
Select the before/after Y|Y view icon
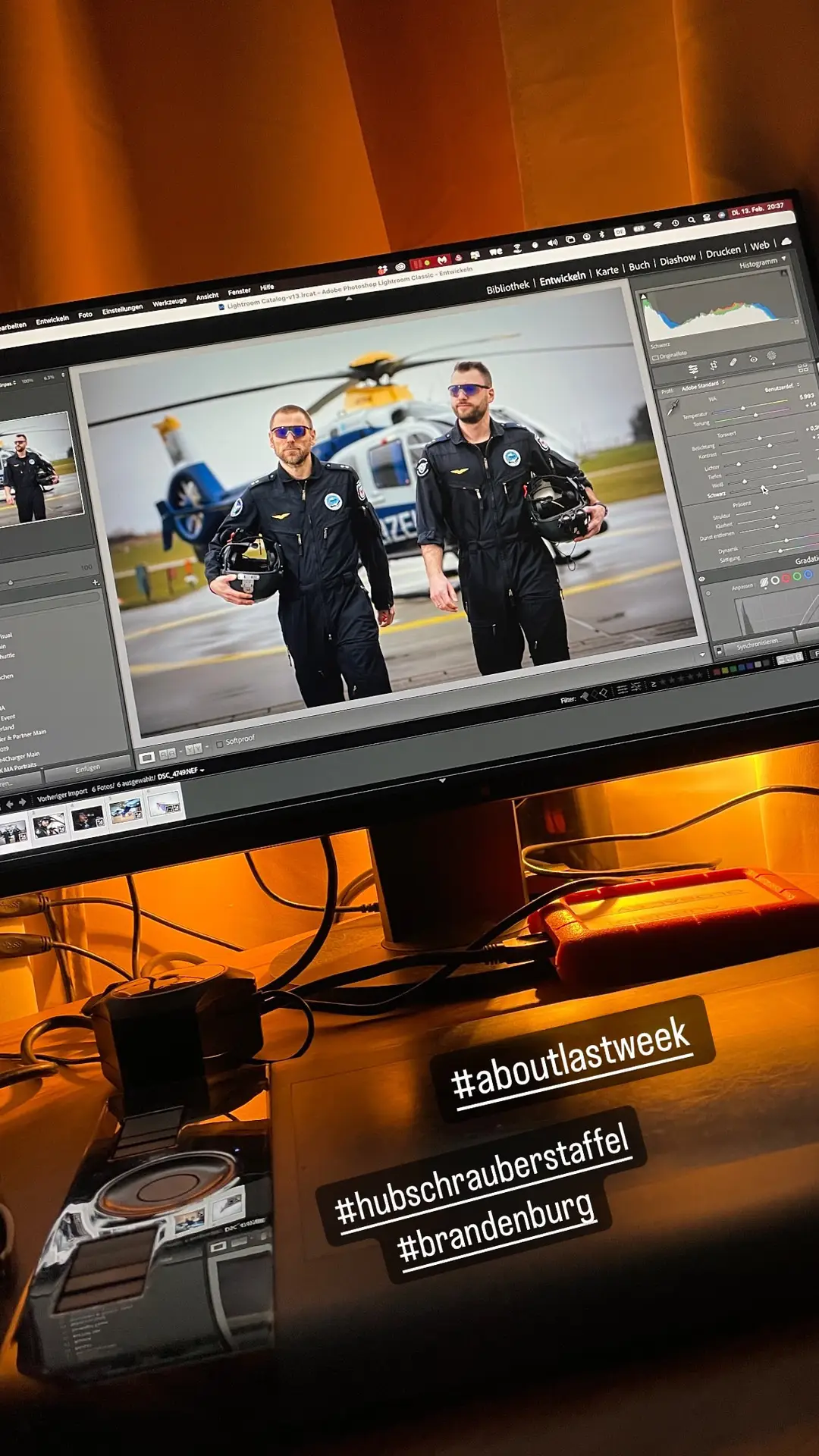[x=194, y=749]
